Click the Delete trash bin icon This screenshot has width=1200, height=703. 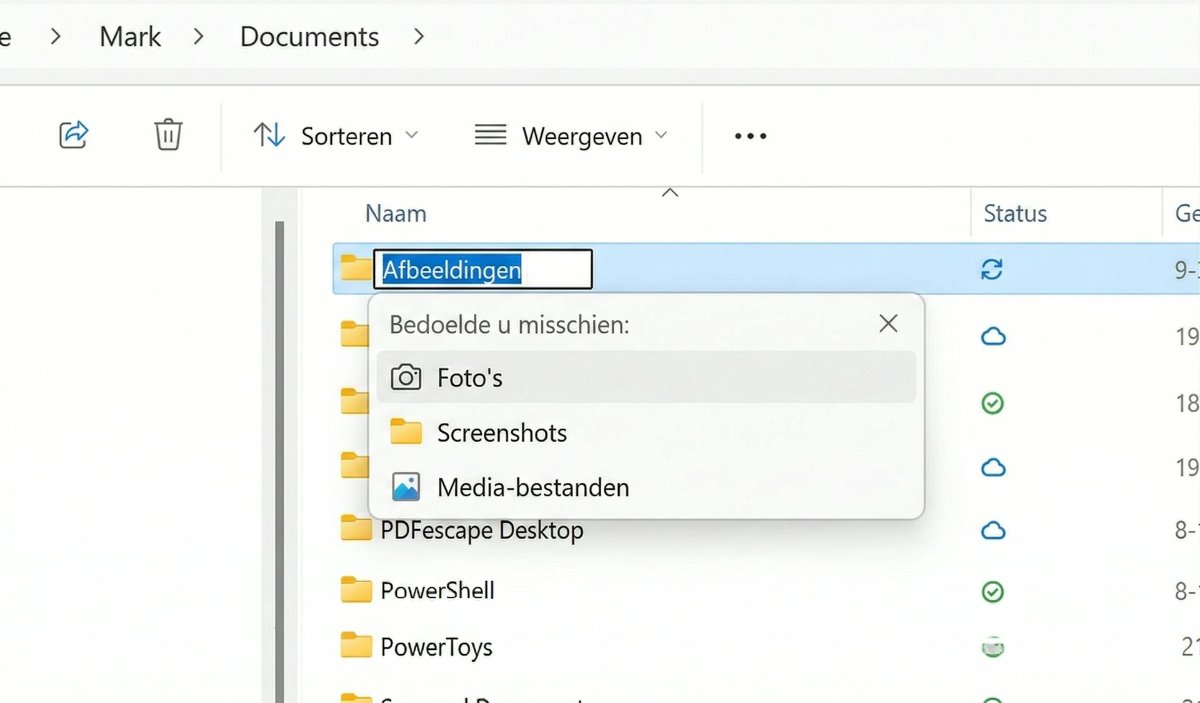click(168, 135)
